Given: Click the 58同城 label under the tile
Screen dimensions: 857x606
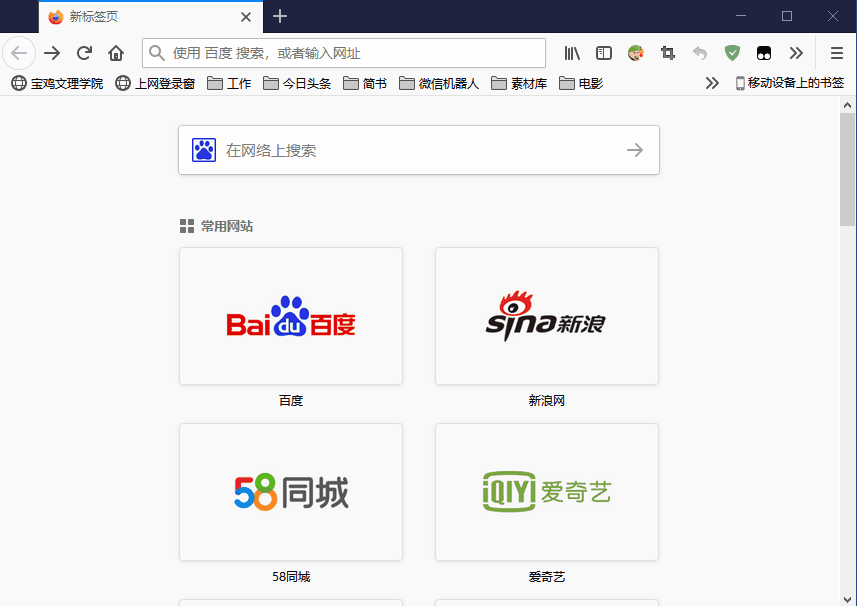Looking at the screenshot, I should 291,576.
